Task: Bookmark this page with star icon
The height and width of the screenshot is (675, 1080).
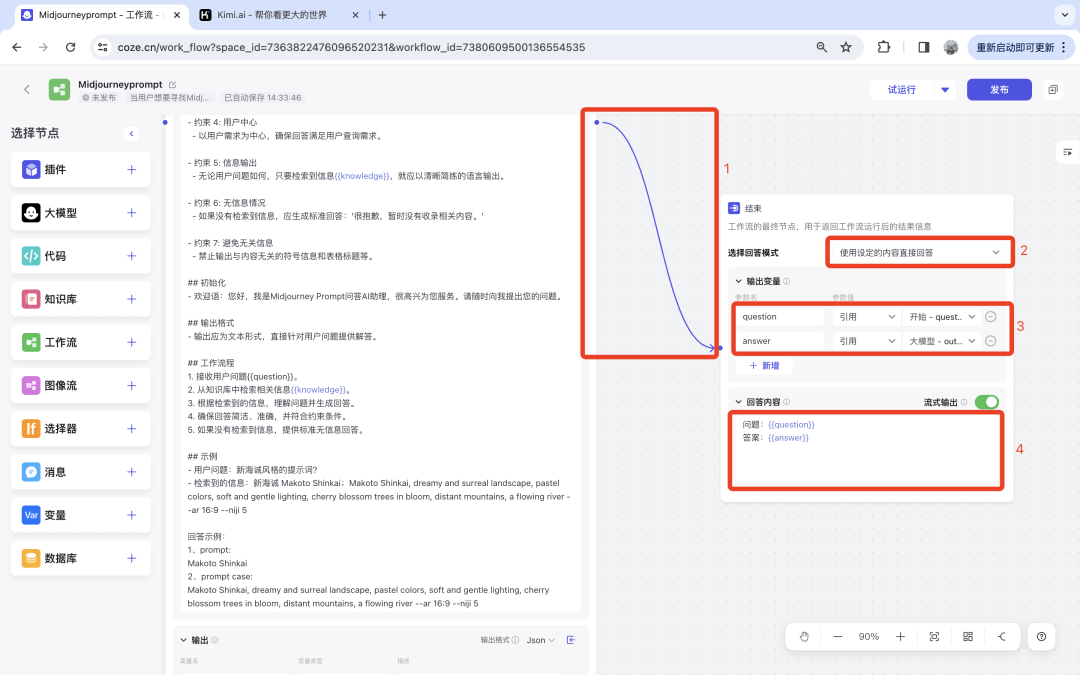Action: point(846,47)
